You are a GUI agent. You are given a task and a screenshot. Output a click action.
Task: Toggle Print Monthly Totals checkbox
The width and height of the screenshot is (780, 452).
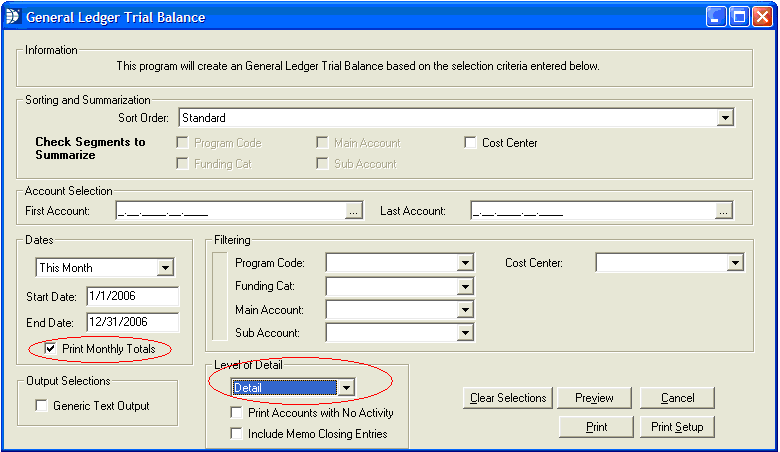[x=51, y=349]
